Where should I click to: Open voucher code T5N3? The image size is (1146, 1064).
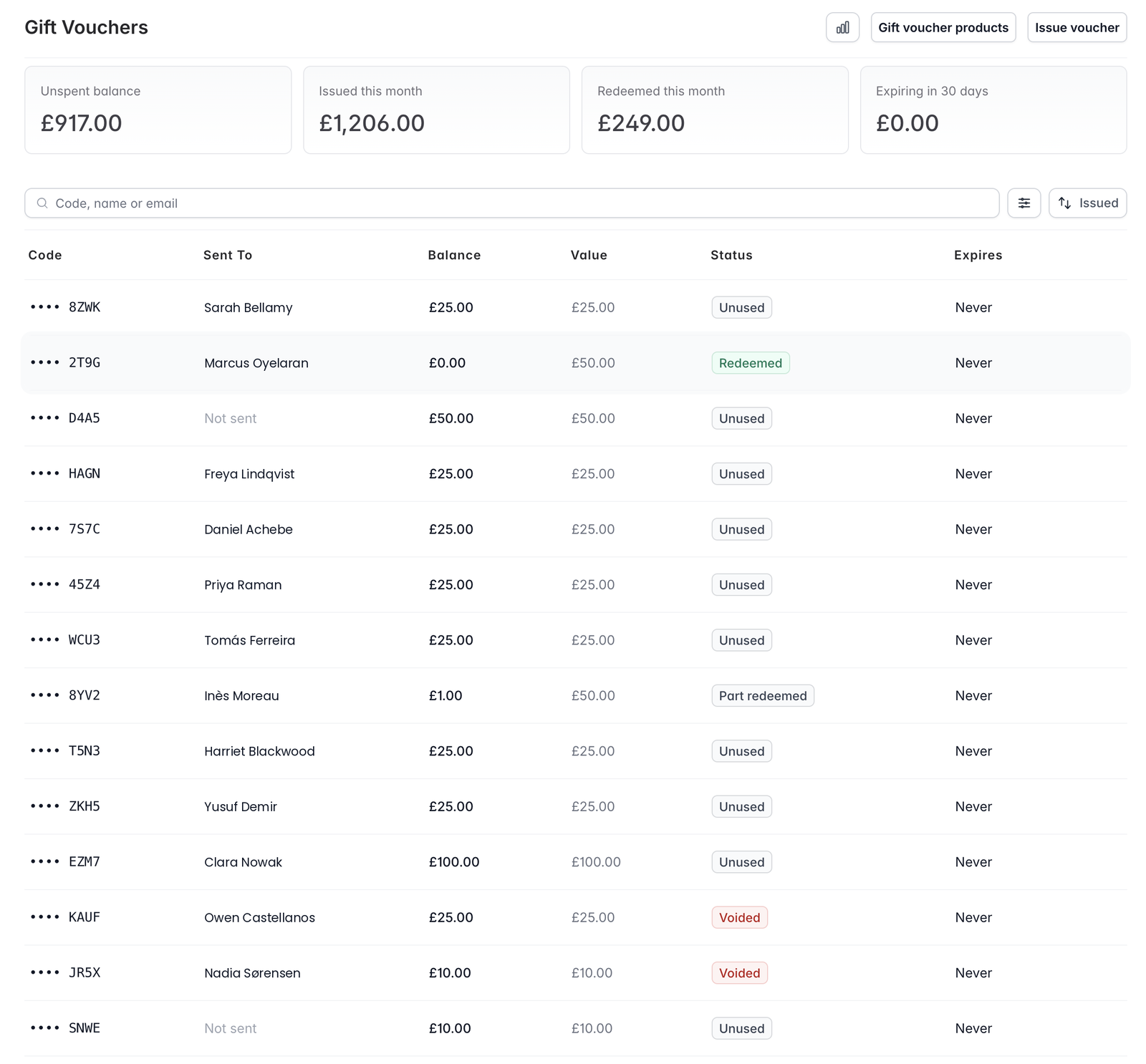point(65,751)
